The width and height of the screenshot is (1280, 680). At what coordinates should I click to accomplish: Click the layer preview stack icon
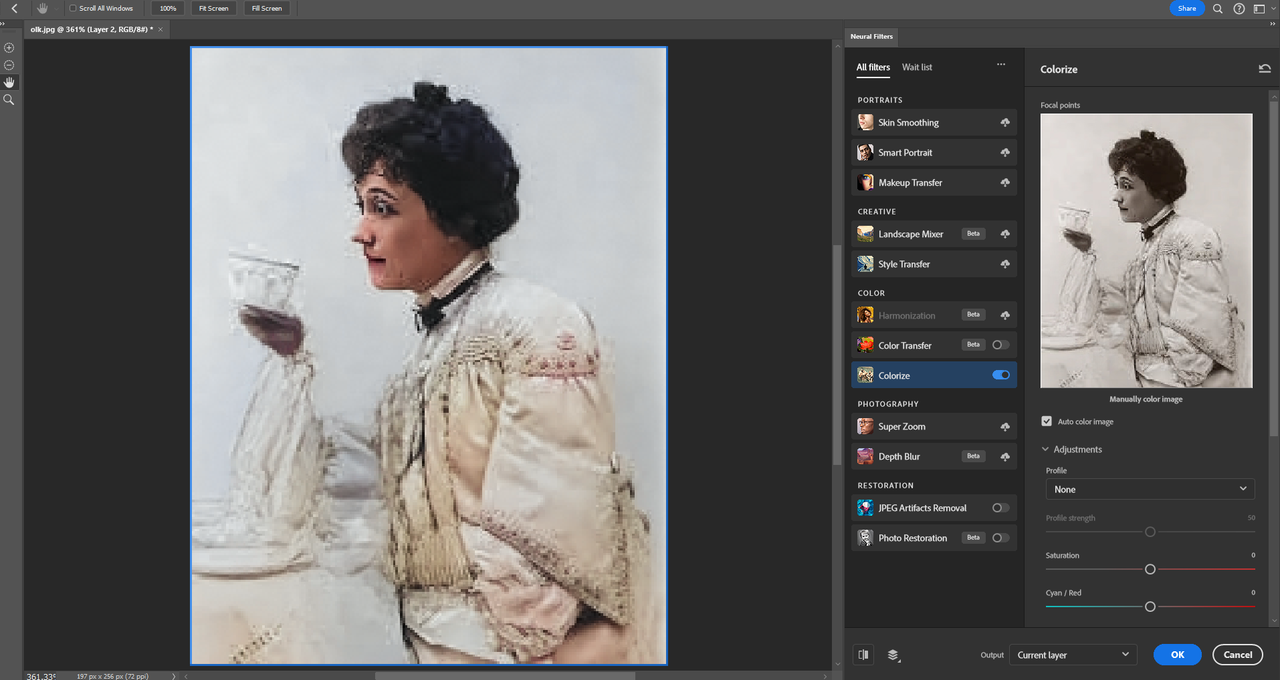click(893, 655)
